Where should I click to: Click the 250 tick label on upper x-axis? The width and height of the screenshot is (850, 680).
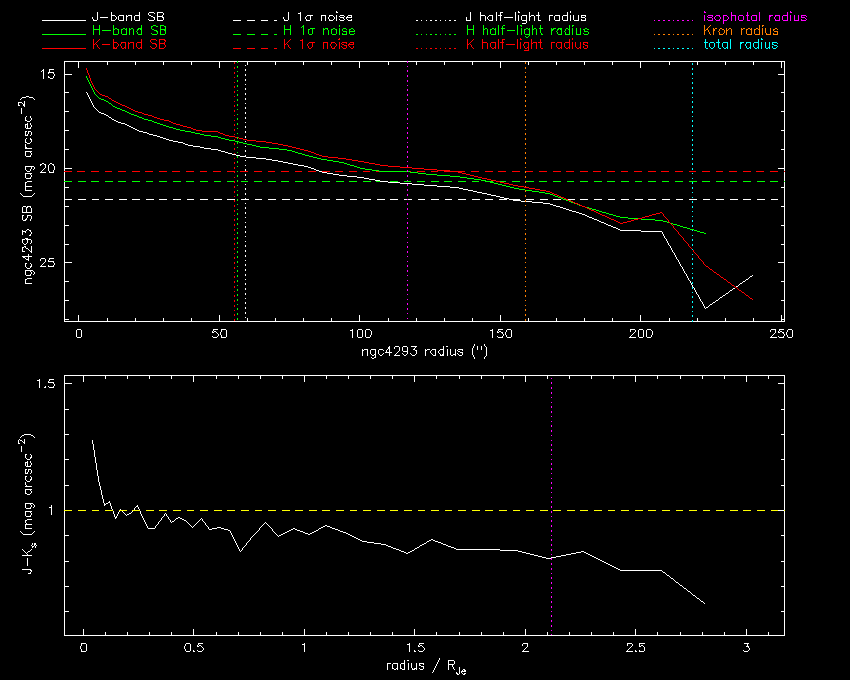pyautogui.click(x=782, y=333)
